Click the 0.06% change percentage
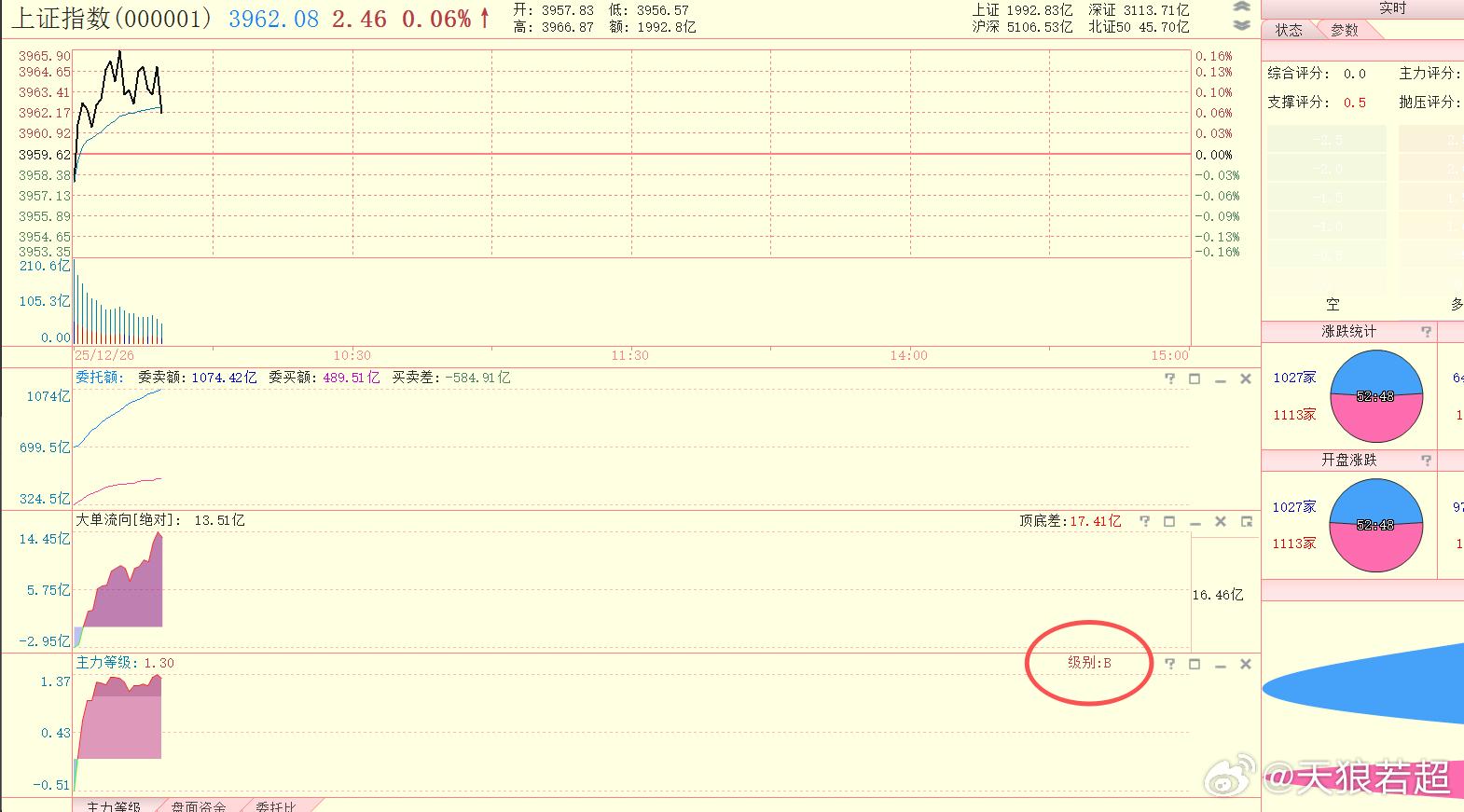This screenshot has width=1464, height=812. 436,20
